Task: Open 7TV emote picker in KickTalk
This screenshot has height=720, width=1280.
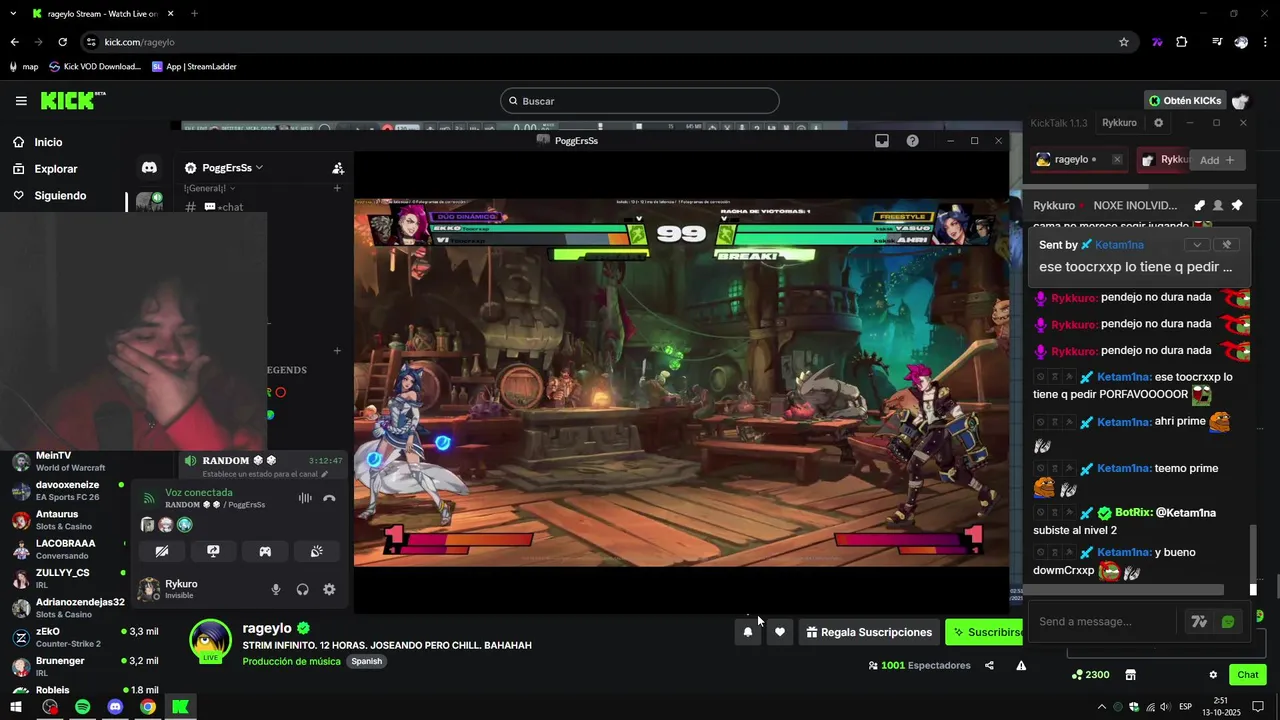Action: pos(1199,622)
